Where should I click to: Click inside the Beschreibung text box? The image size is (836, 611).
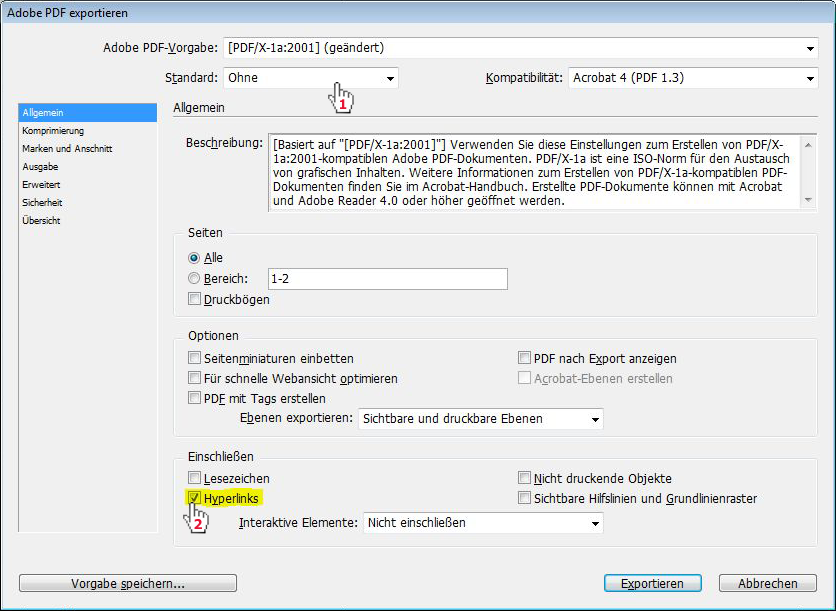pyautogui.click(x=535, y=172)
